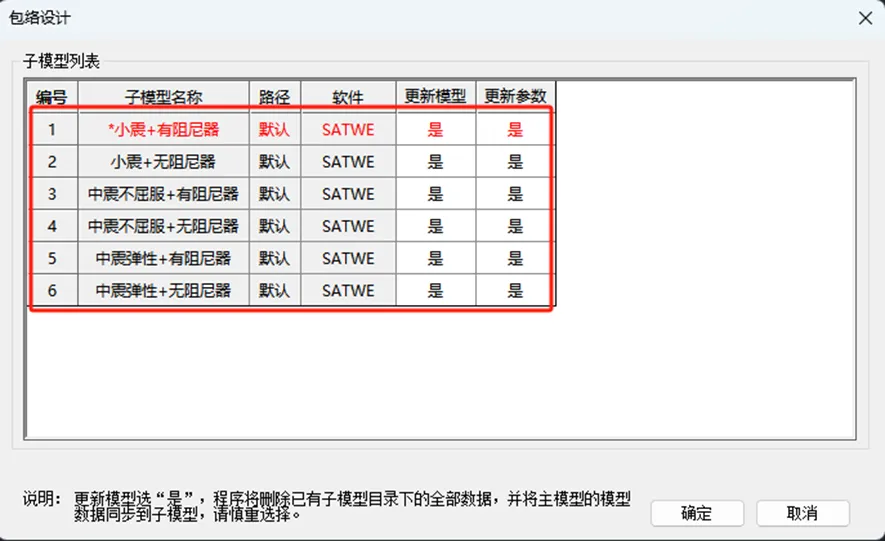The width and height of the screenshot is (886, 542).
Task: Toggle 更新模型 value for row 1
Action: pyautogui.click(x=435, y=129)
